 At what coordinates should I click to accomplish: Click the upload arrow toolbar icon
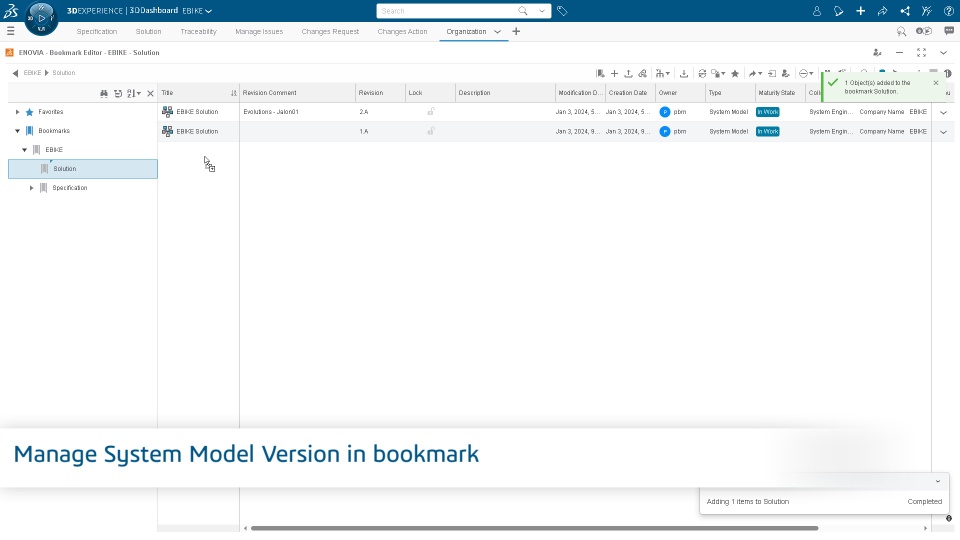click(628, 73)
